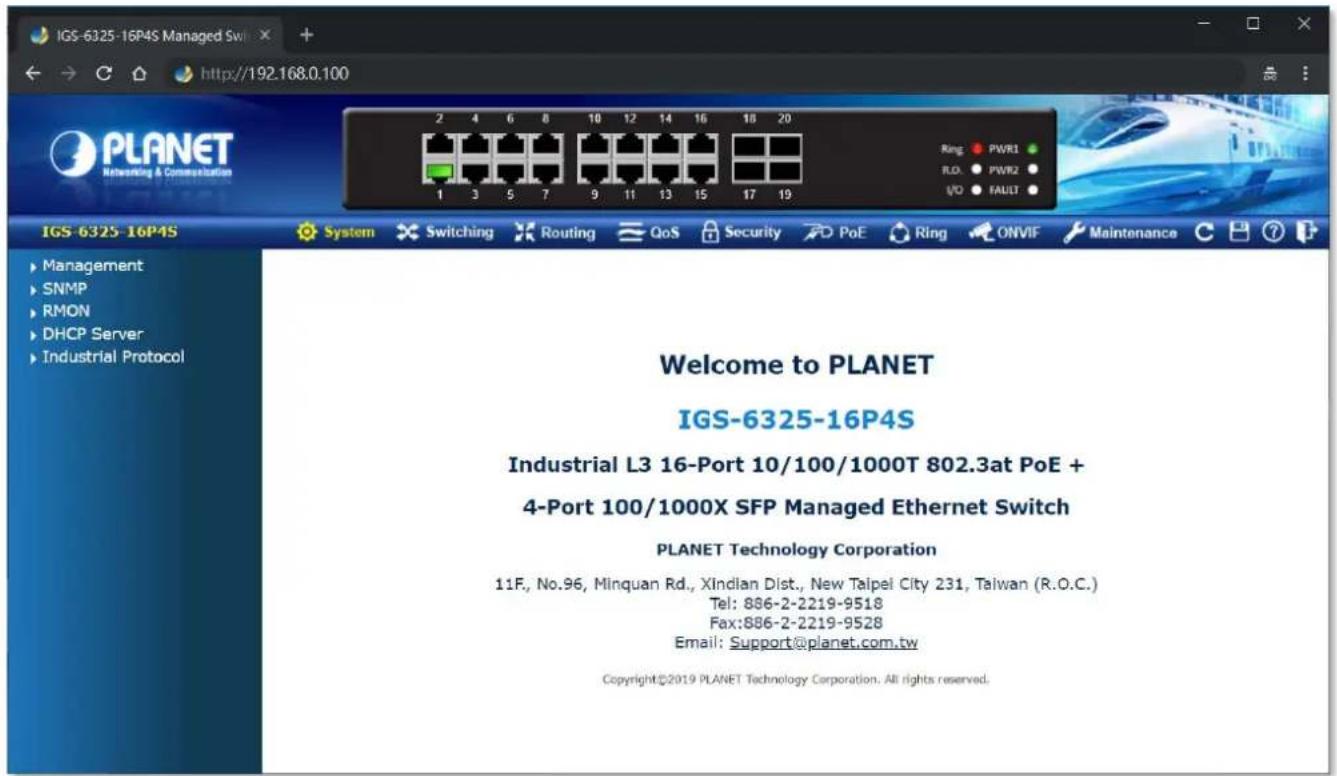This screenshot has width=1337, height=776.
Task: Reload the page with browser reload button
Action: coord(102,74)
